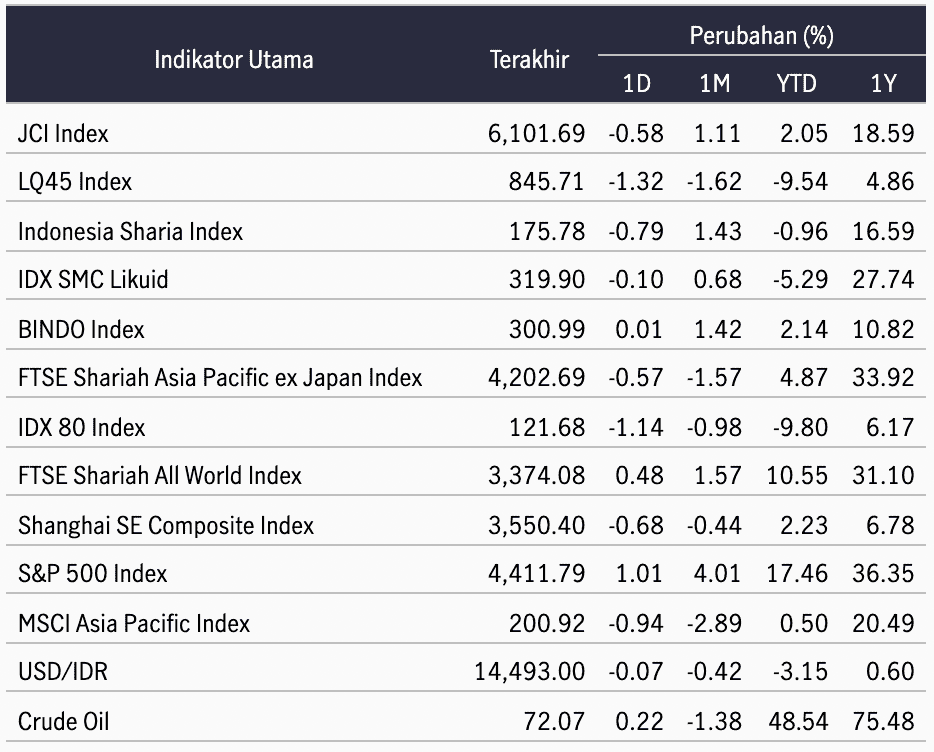The width and height of the screenshot is (934, 752).
Task: Select S&P 500 last value 4,411.79
Action: 536,574
